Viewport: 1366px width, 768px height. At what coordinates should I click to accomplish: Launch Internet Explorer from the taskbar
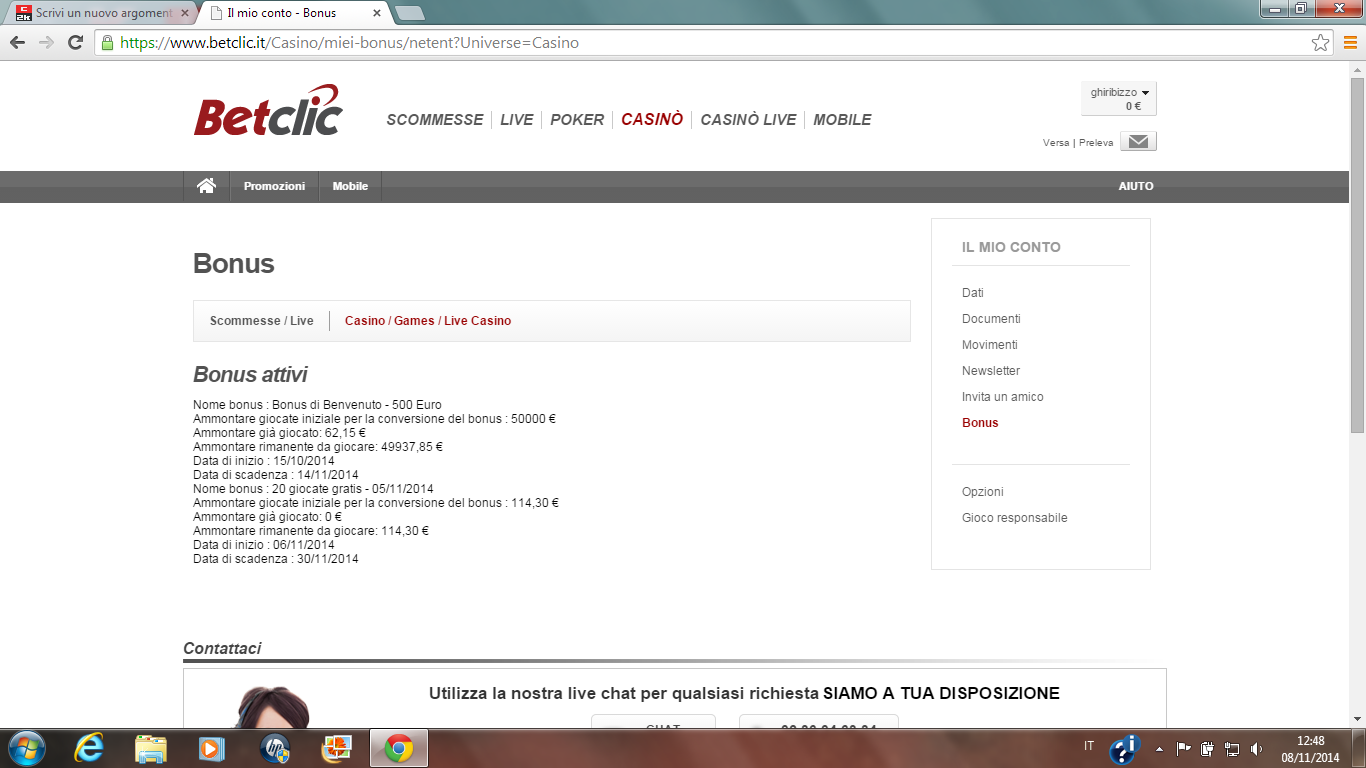(89, 748)
